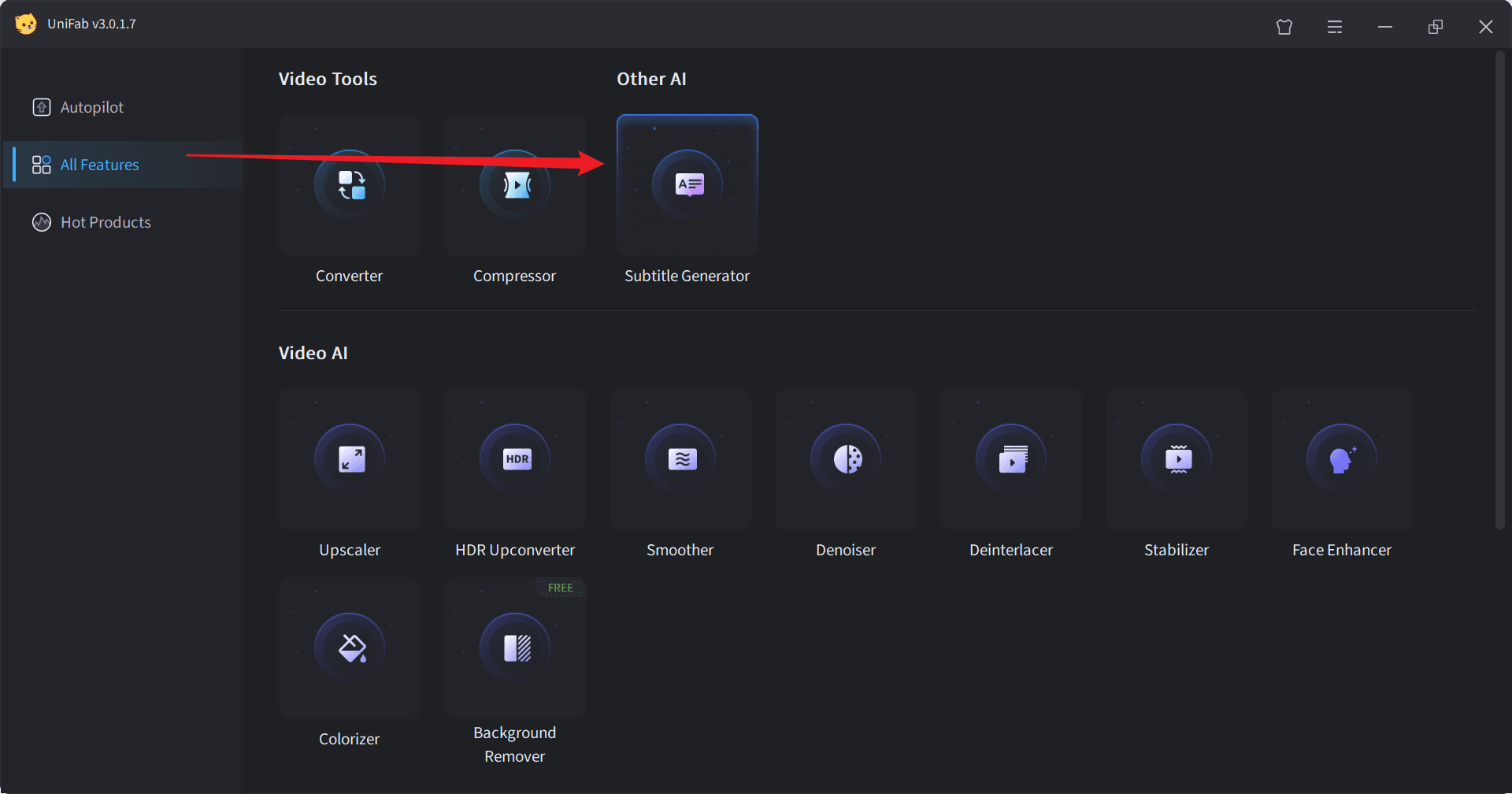Open the Converter tool
The width and height of the screenshot is (1512, 794).
(350, 185)
